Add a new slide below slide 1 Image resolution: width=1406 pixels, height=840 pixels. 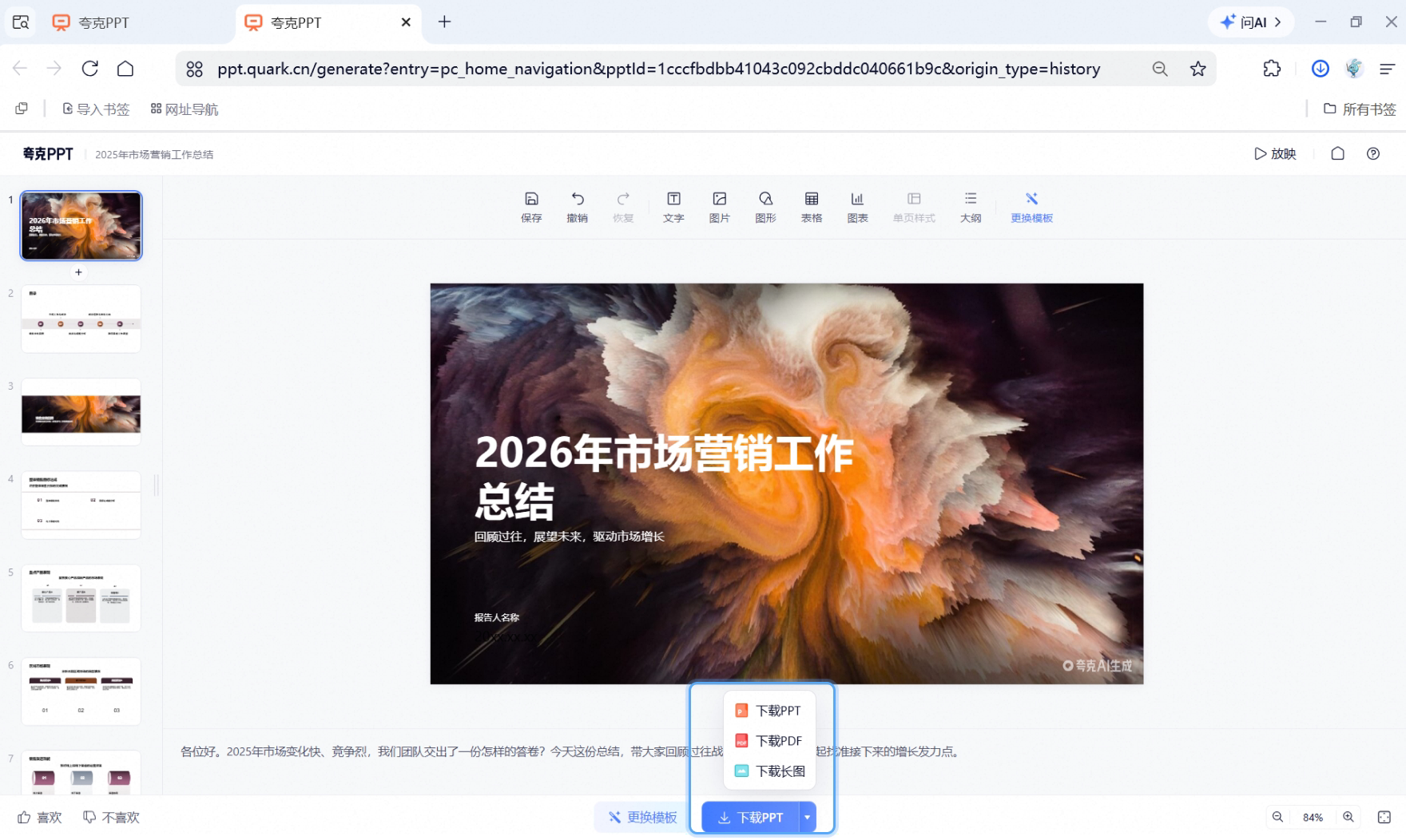(78, 272)
